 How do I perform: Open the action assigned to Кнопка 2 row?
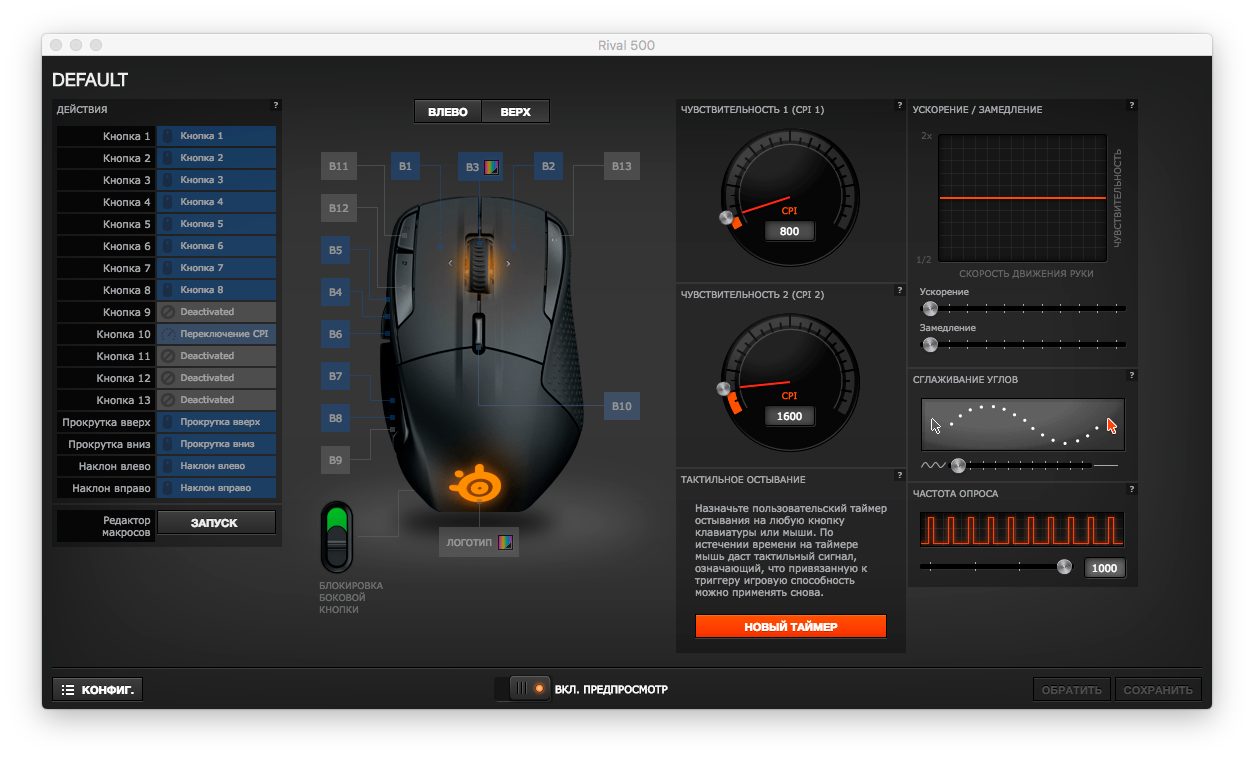click(x=216, y=158)
